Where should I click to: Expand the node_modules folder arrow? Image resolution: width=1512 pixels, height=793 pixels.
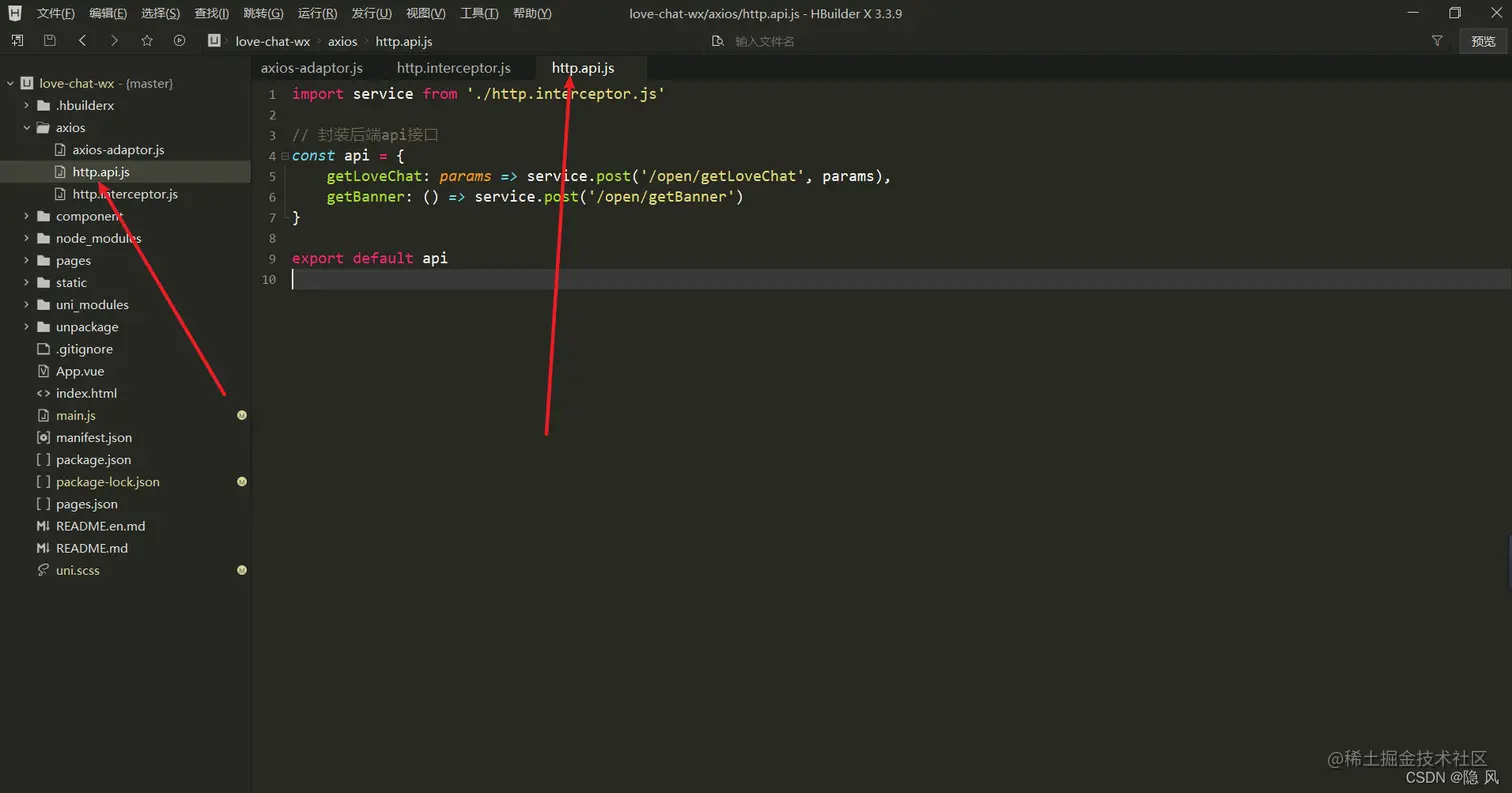coord(27,238)
